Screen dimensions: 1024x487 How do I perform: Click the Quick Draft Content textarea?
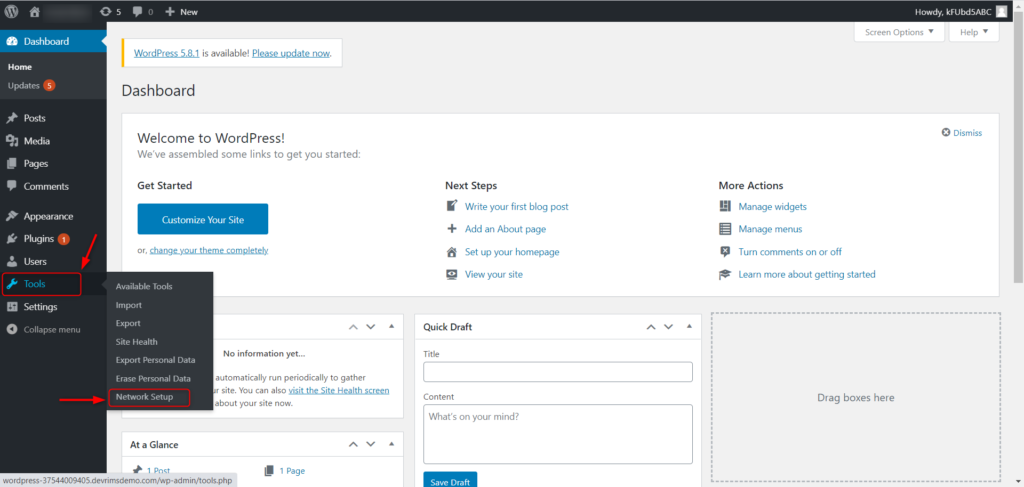click(x=558, y=433)
